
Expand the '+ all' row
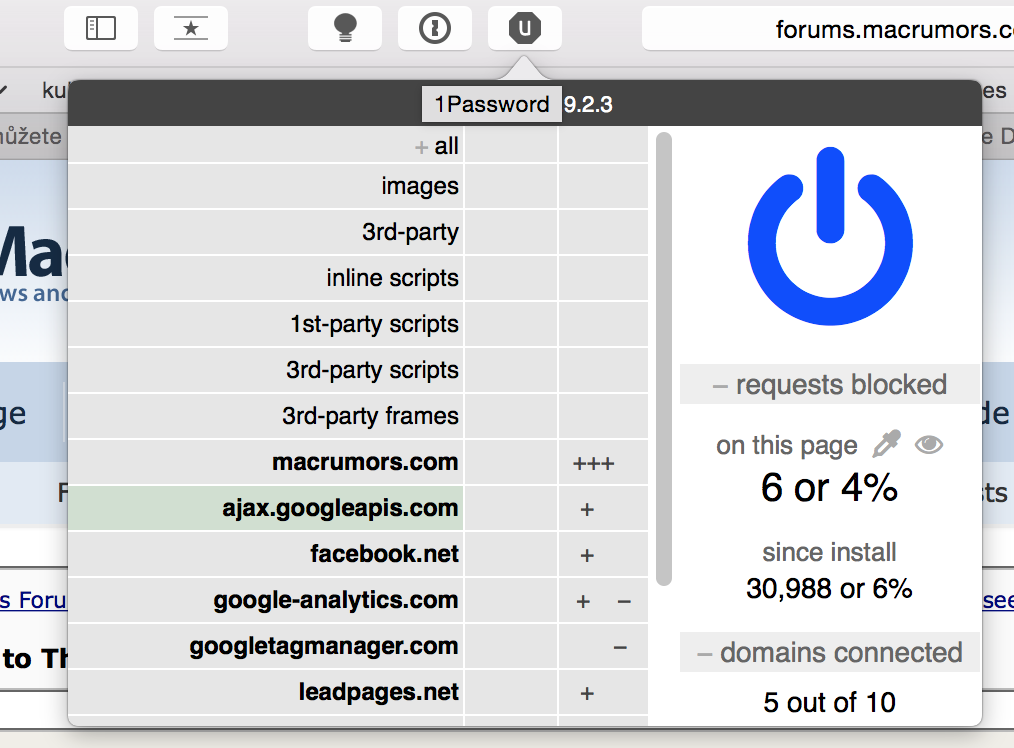(266, 145)
